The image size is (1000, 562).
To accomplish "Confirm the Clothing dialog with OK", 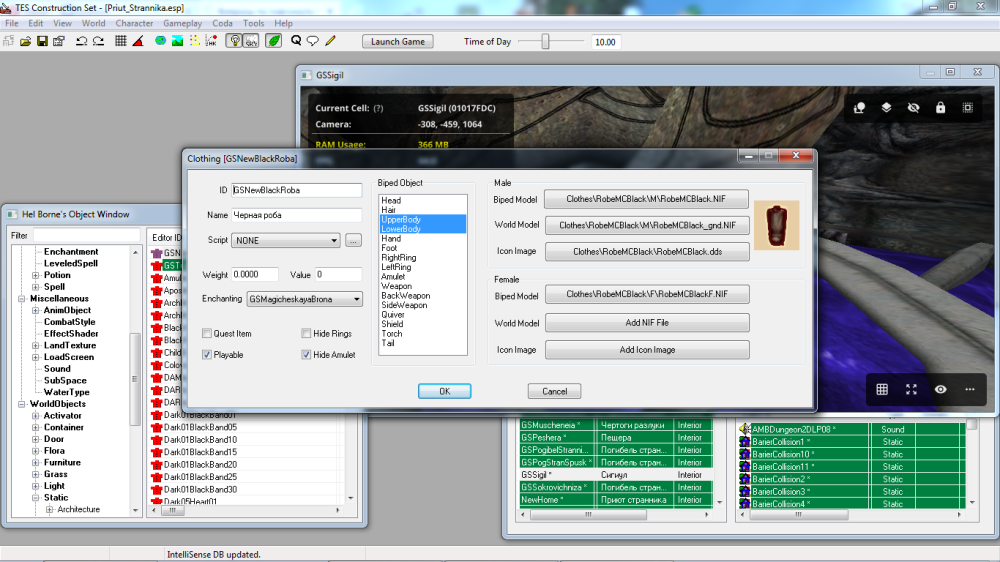I will pyautogui.click(x=445, y=391).
